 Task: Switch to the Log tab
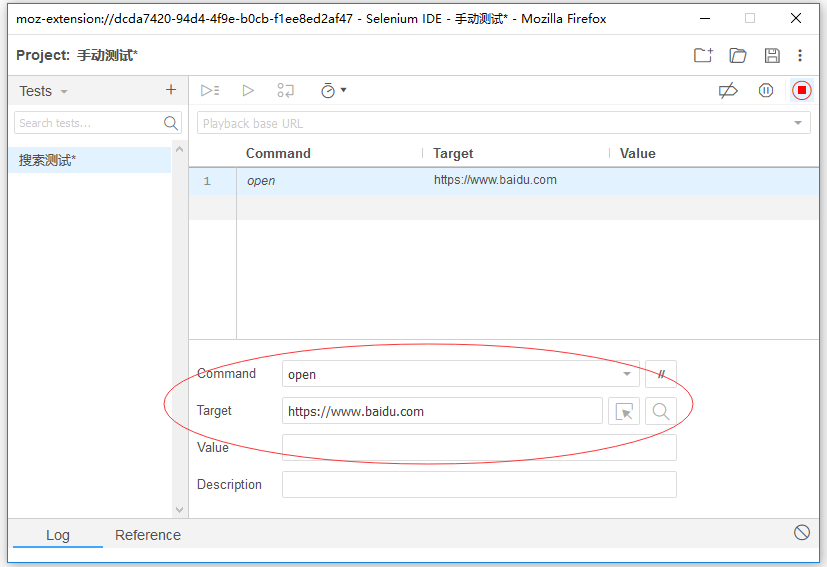tap(57, 535)
